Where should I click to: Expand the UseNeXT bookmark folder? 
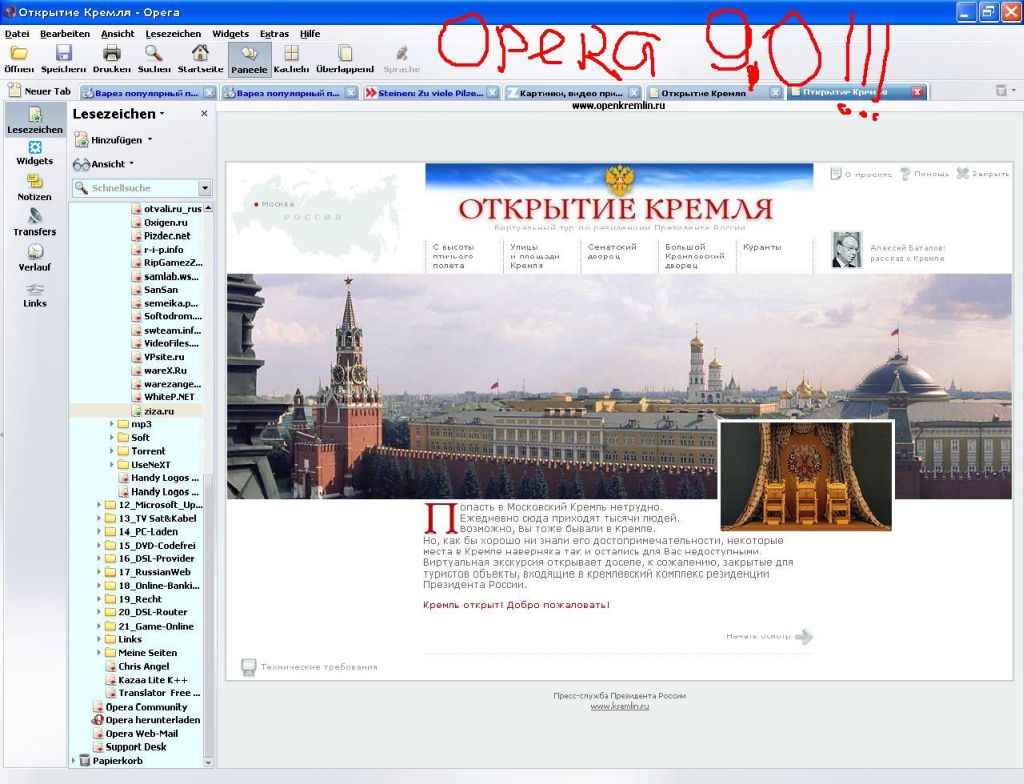(112, 465)
